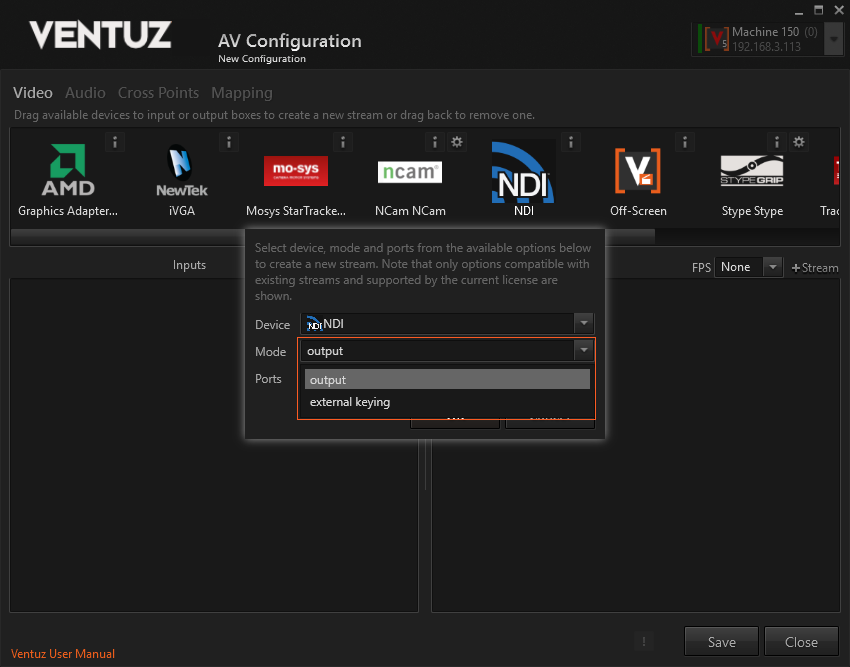The width and height of the screenshot is (850, 667).
Task: Click the large NDI device icon
Action: (523, 171)
